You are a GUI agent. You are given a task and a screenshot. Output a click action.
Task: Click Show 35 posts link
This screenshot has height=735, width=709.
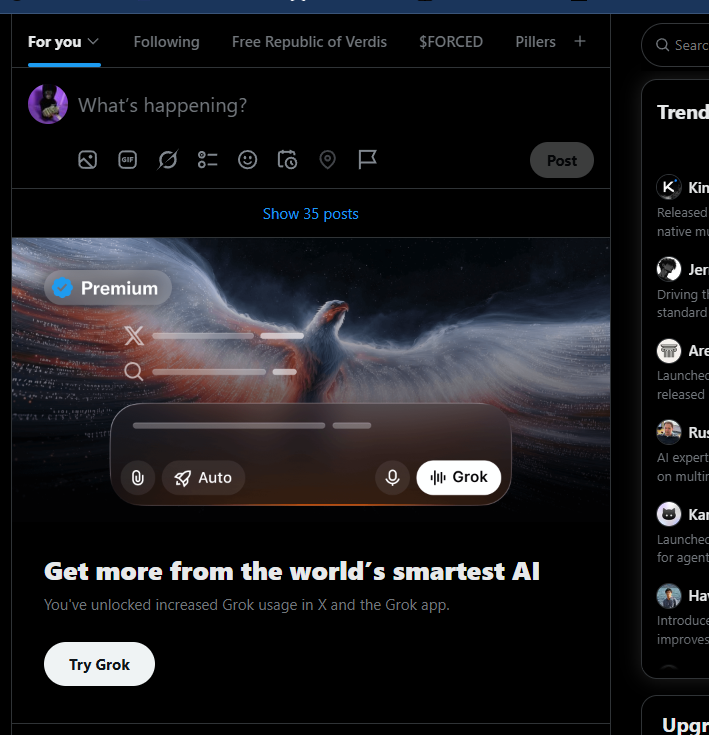coord(311,214)
